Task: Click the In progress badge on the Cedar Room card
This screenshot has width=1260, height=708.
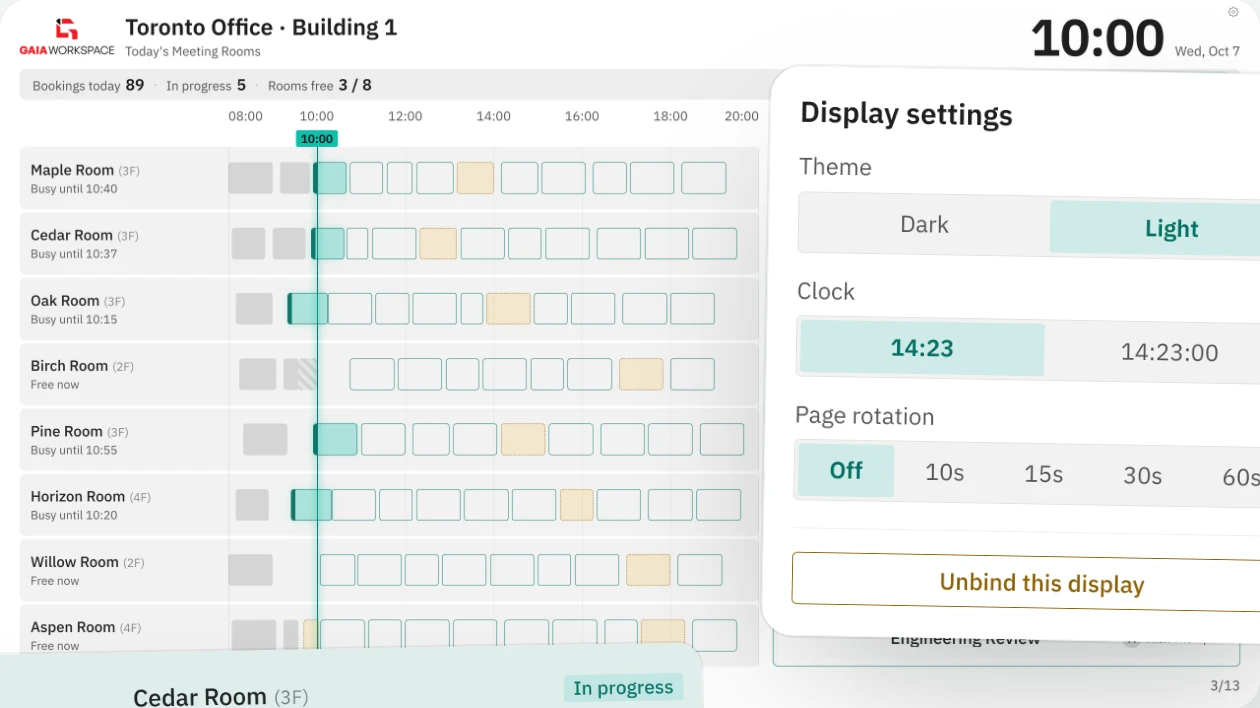Action: coord(623,687)
